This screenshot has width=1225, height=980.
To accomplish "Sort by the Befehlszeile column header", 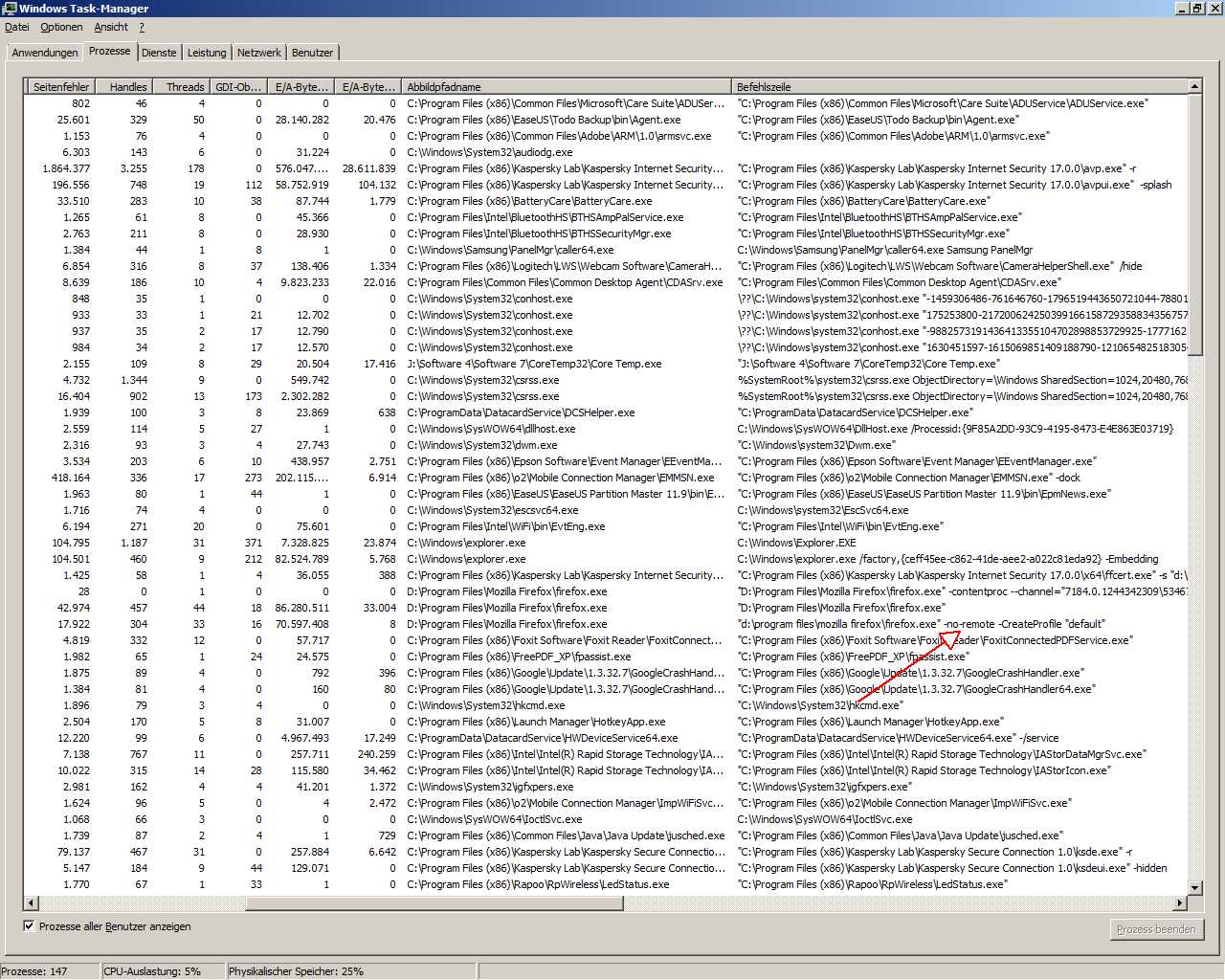I will pyautogui.click(x=957, y=86).
